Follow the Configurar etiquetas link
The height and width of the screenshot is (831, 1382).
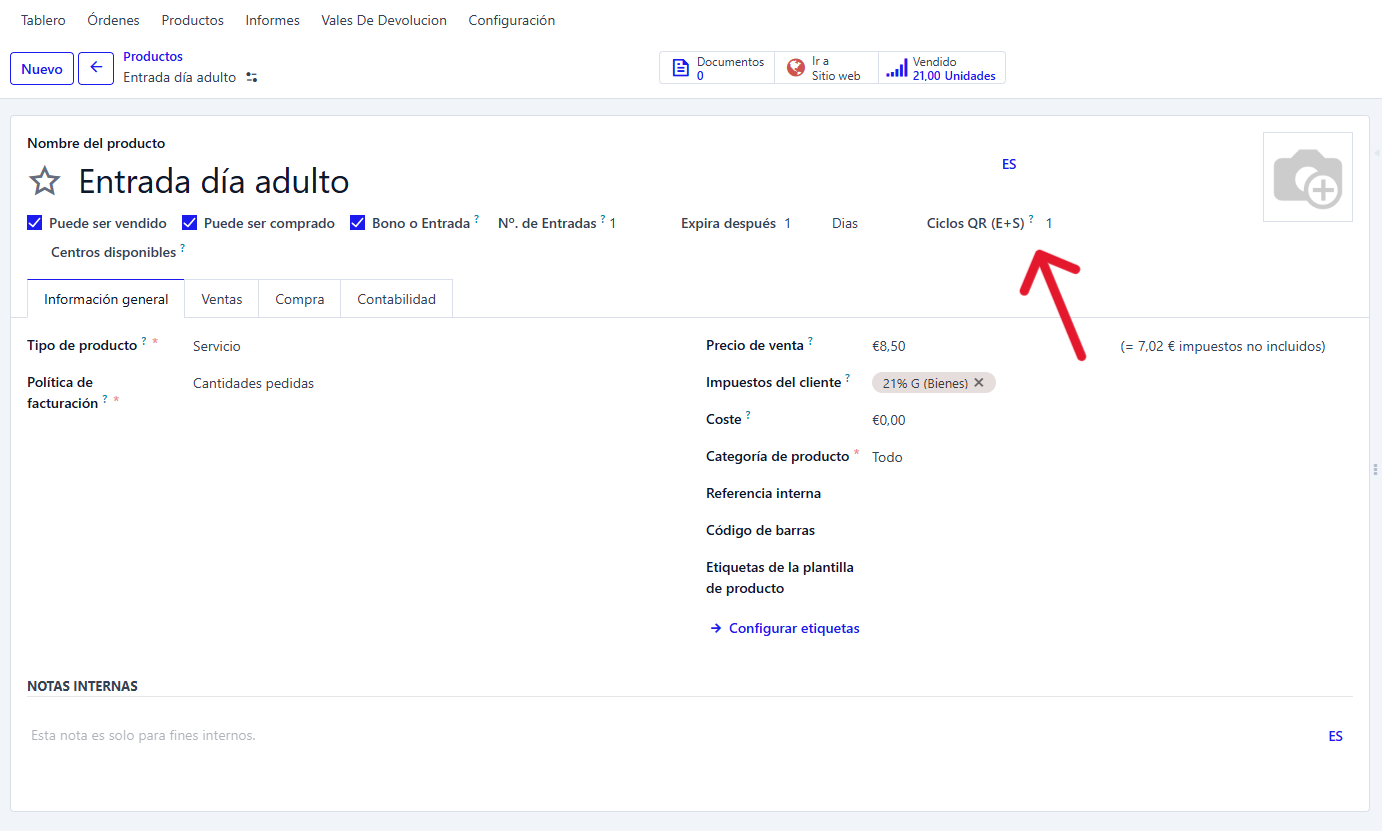[x=793, y=628]
